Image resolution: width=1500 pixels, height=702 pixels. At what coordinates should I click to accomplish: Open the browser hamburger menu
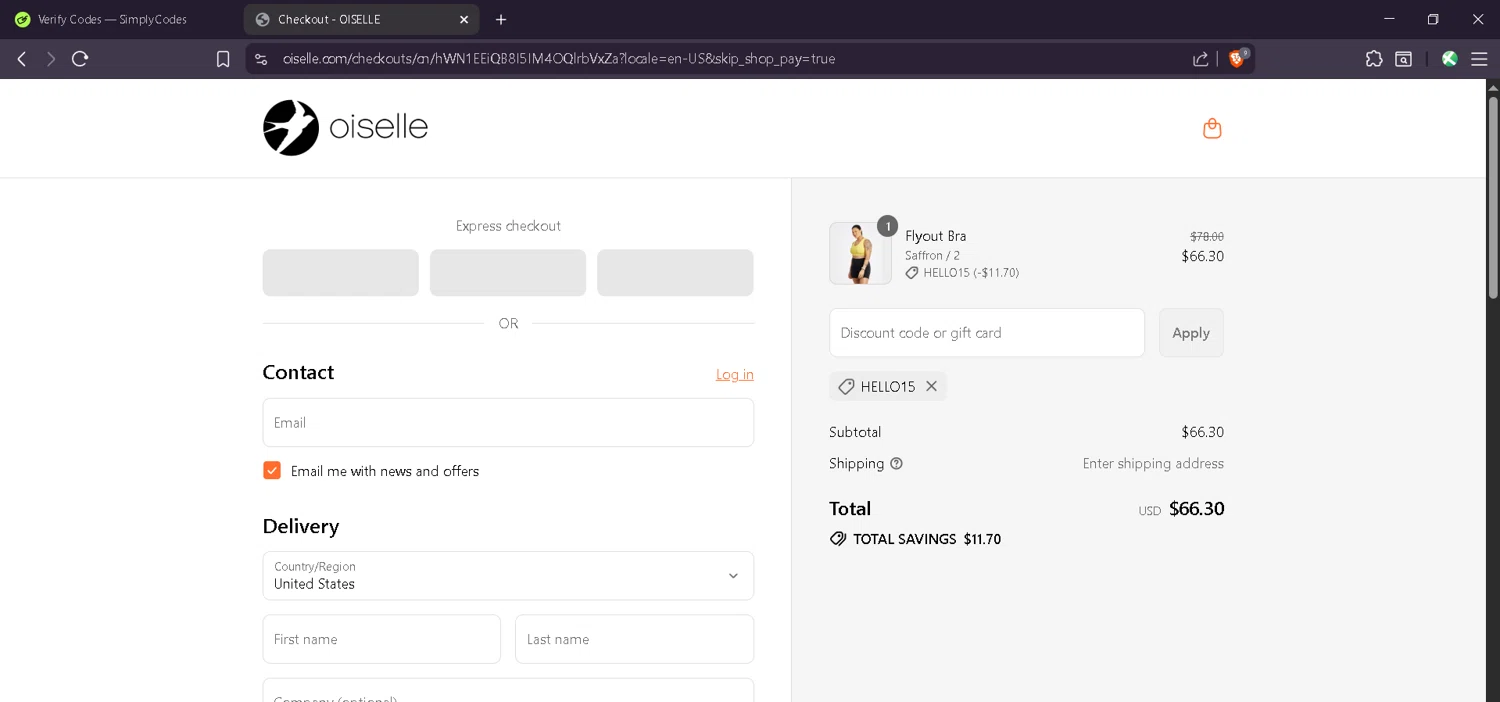[1479, 59]
